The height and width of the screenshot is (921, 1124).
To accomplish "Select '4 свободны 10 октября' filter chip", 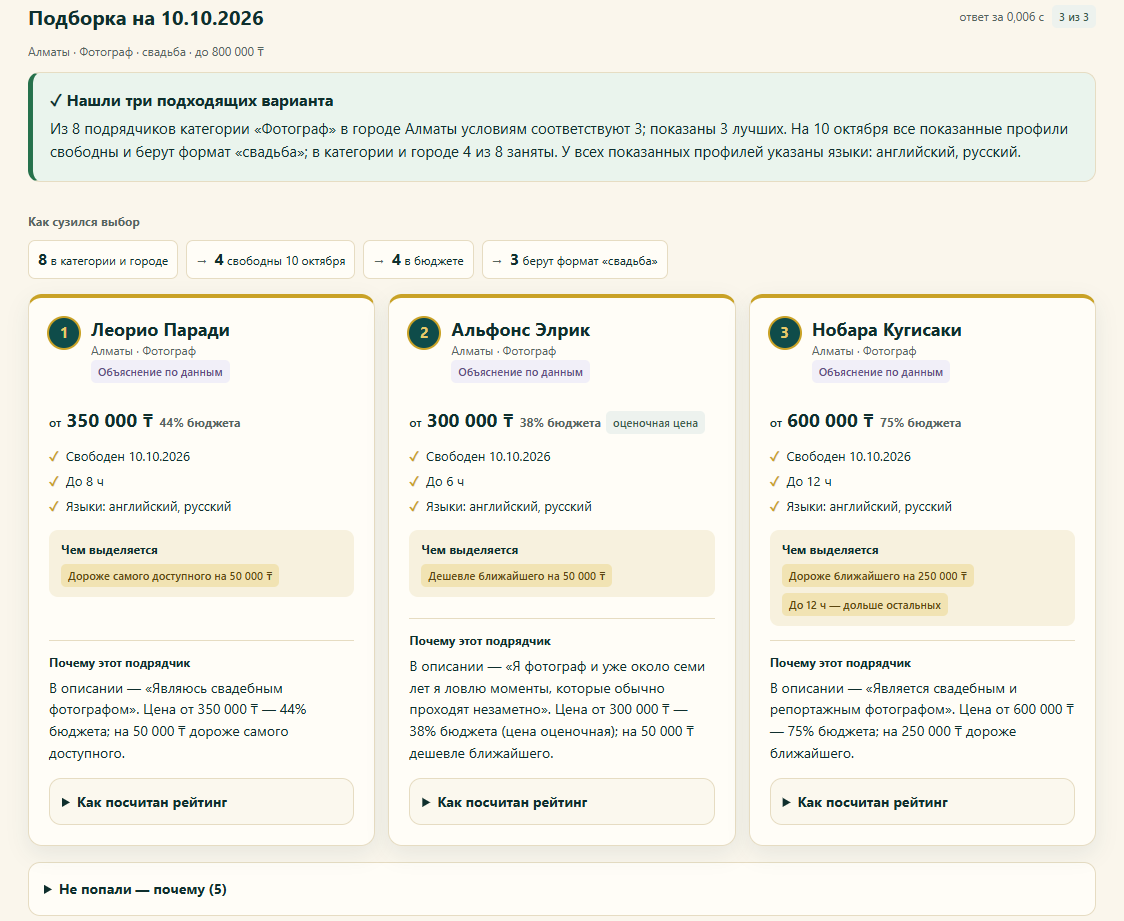I will (x=270, y=260).
